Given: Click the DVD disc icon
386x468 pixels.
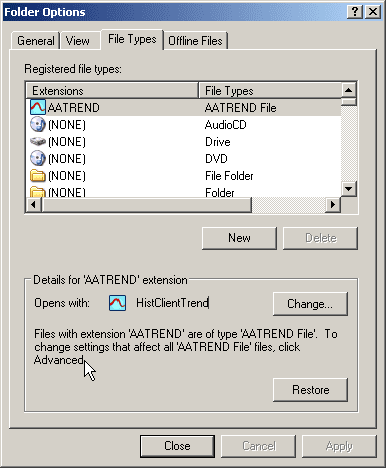Looking at the screenshot, I should tap(37, 158).
